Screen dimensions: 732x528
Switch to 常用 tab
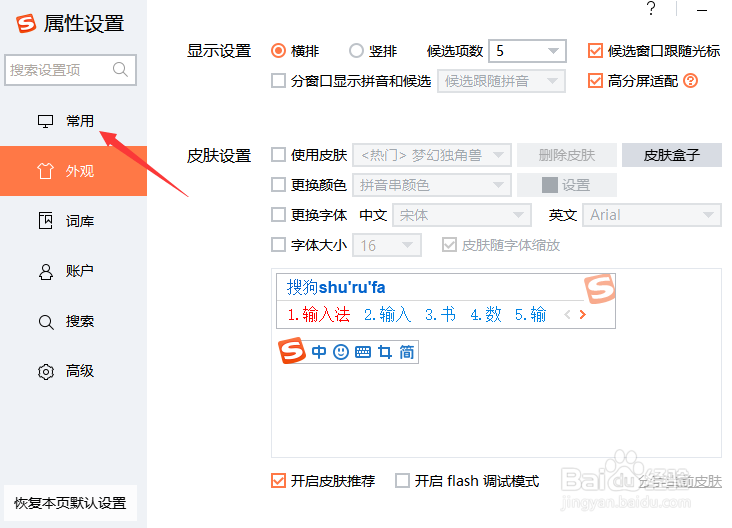(x=73, y=121)
